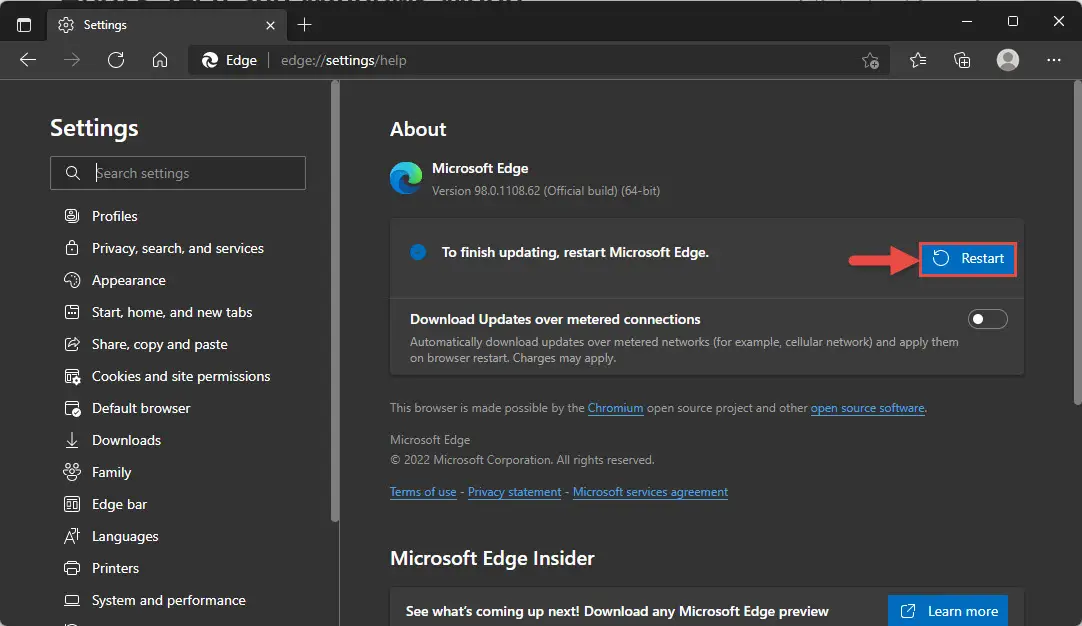The width and height of the screenshot is (1082, 626).
Task: Click the Languages icon
Action: tap(72, 536)
